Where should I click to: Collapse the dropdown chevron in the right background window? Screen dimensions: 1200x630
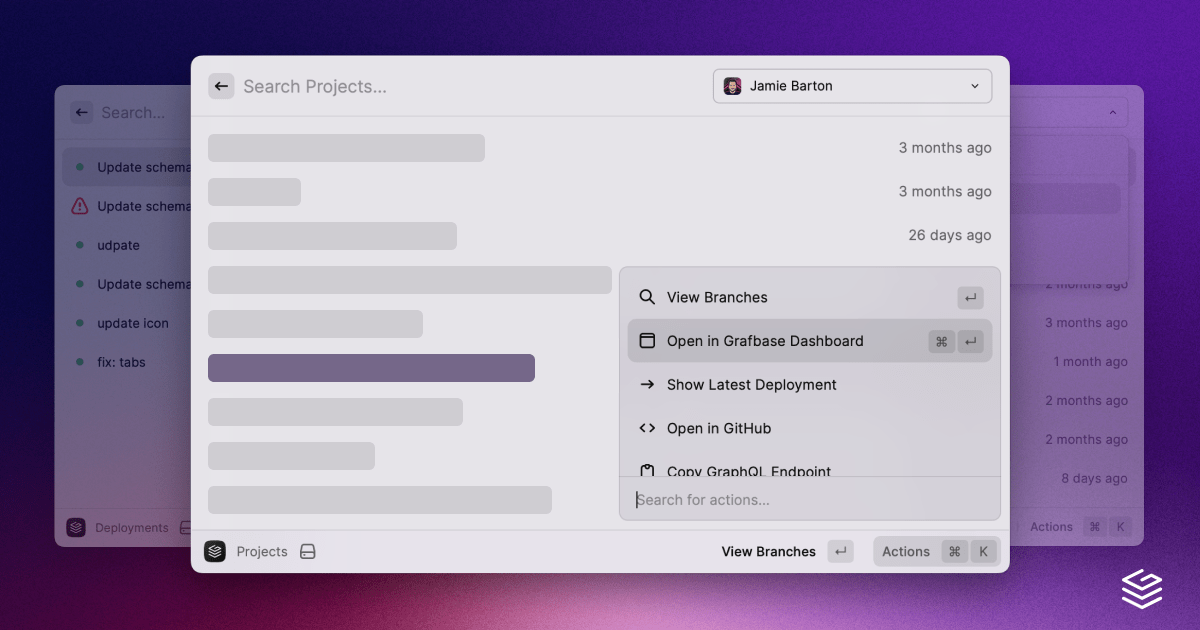[x=1114, y=113]
